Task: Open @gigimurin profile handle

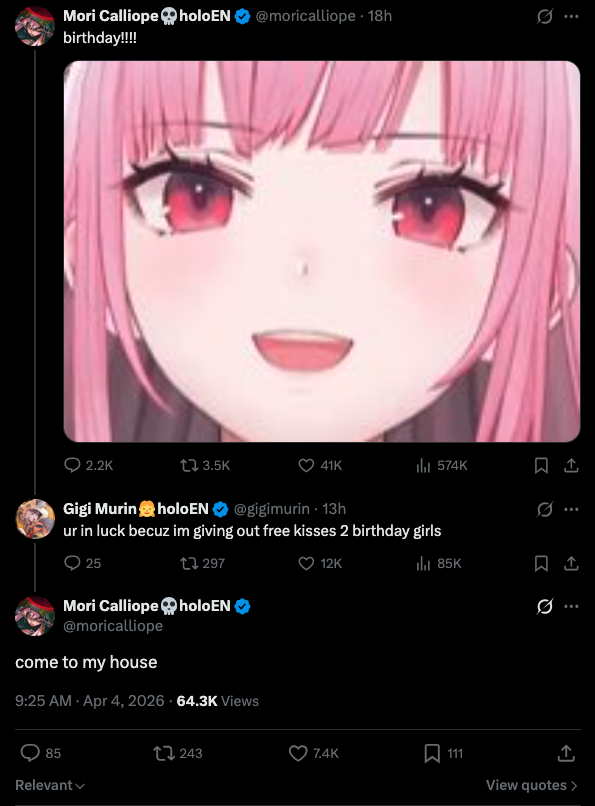Action: [x=272, y=509]
